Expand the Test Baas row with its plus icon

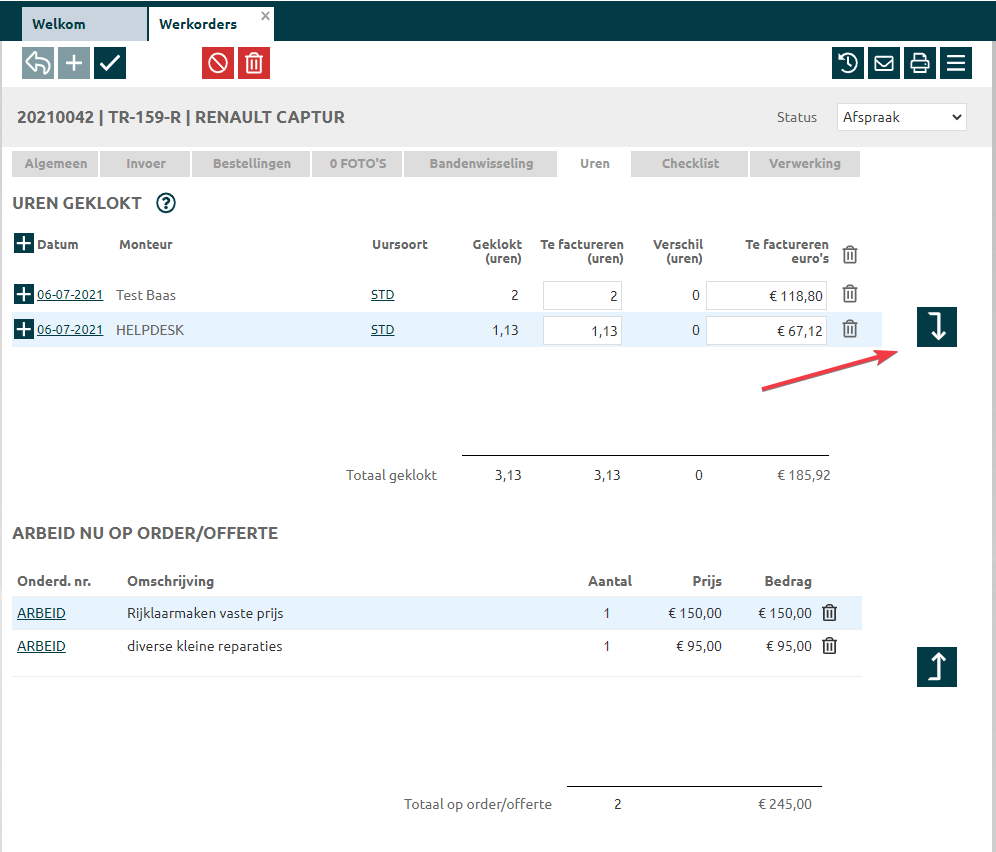click(x=24, y=294)
